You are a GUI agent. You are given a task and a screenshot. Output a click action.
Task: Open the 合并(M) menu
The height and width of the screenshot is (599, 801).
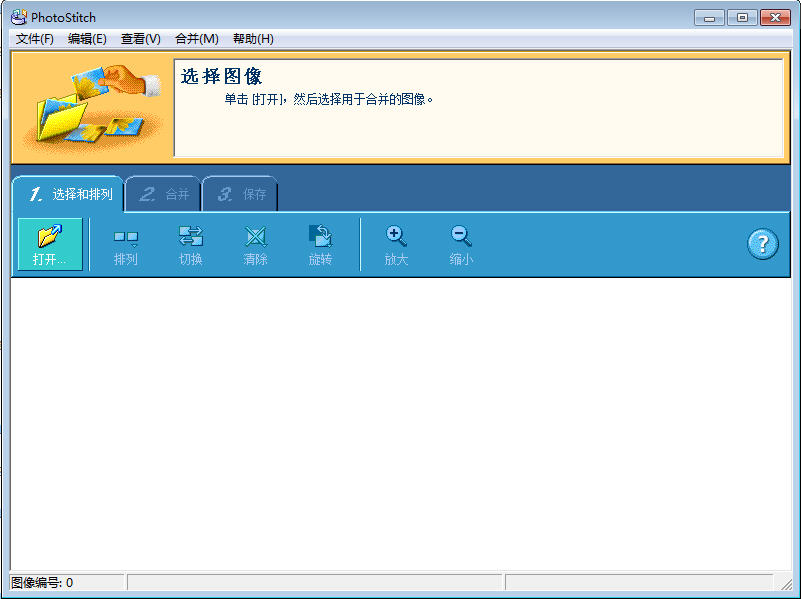[196, 39]
